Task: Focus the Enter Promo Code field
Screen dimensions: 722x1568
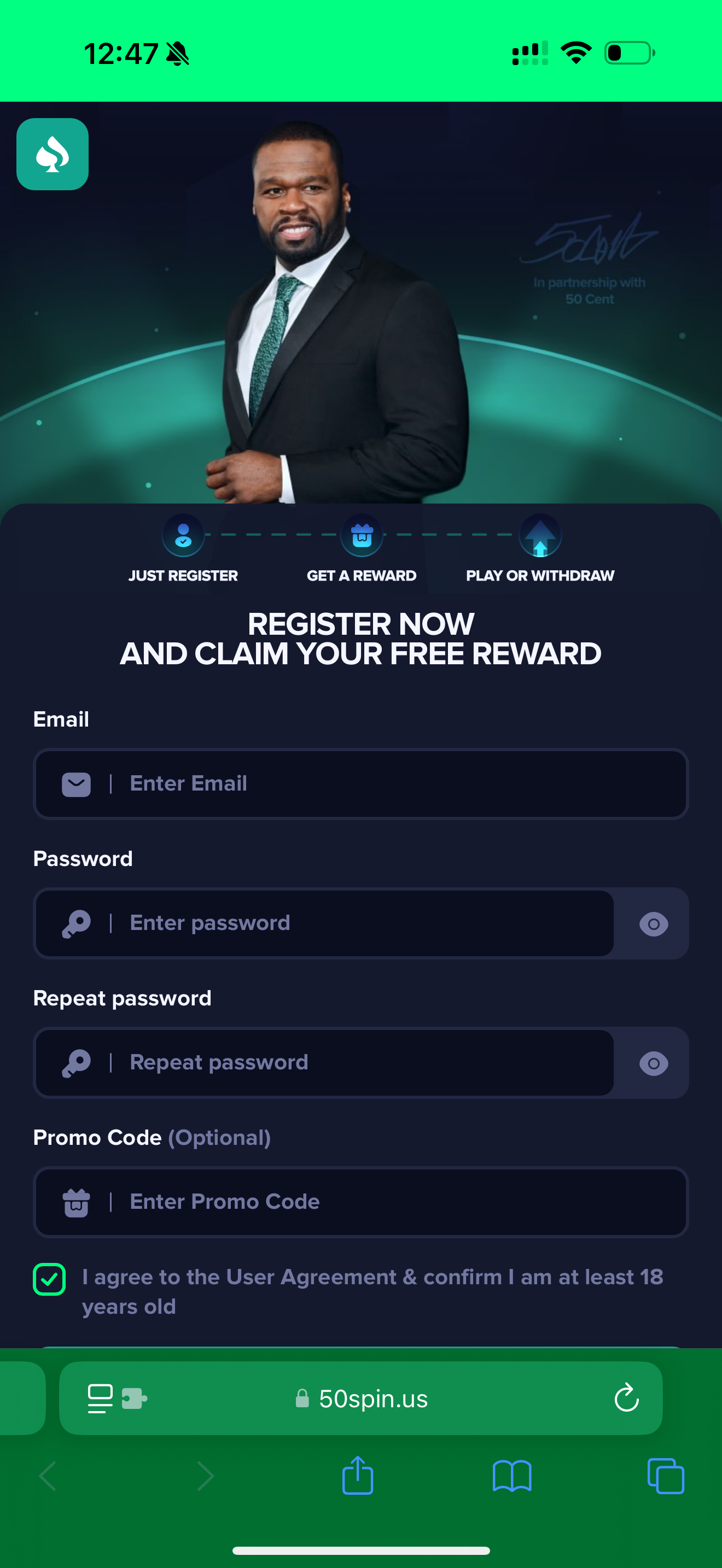Action: pyautogui.click(x=361, y=1202)
